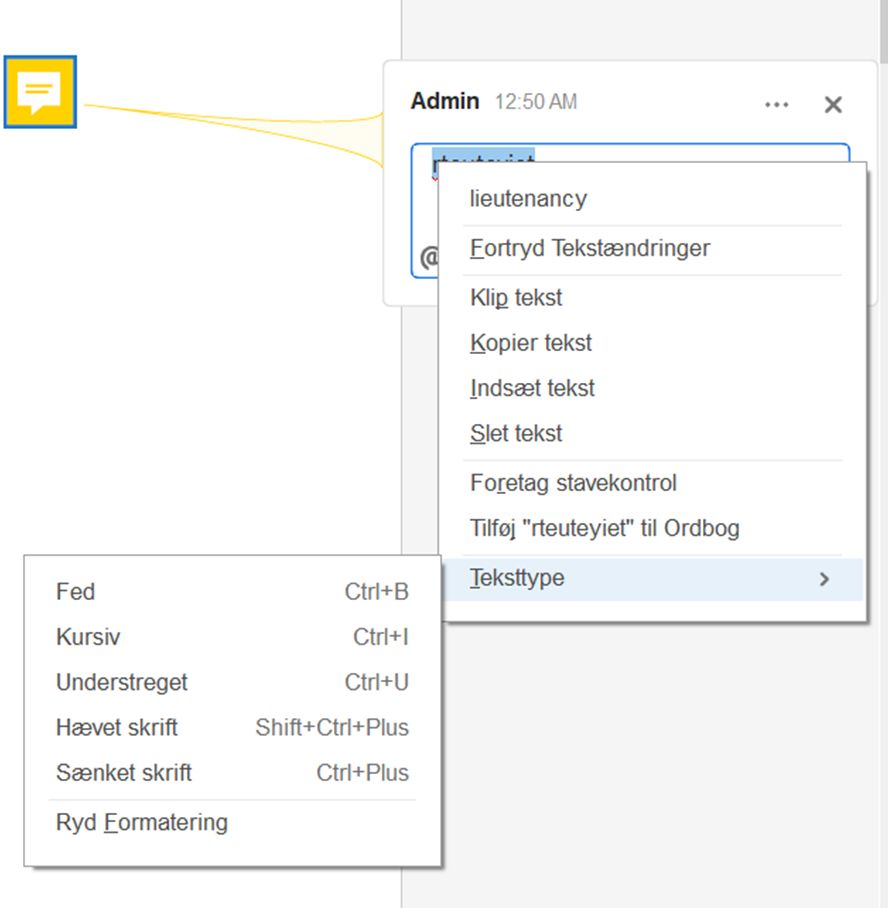
Task: Select Fortryd Tekstændringer from the context menu
Action: [x=590, y=248]
